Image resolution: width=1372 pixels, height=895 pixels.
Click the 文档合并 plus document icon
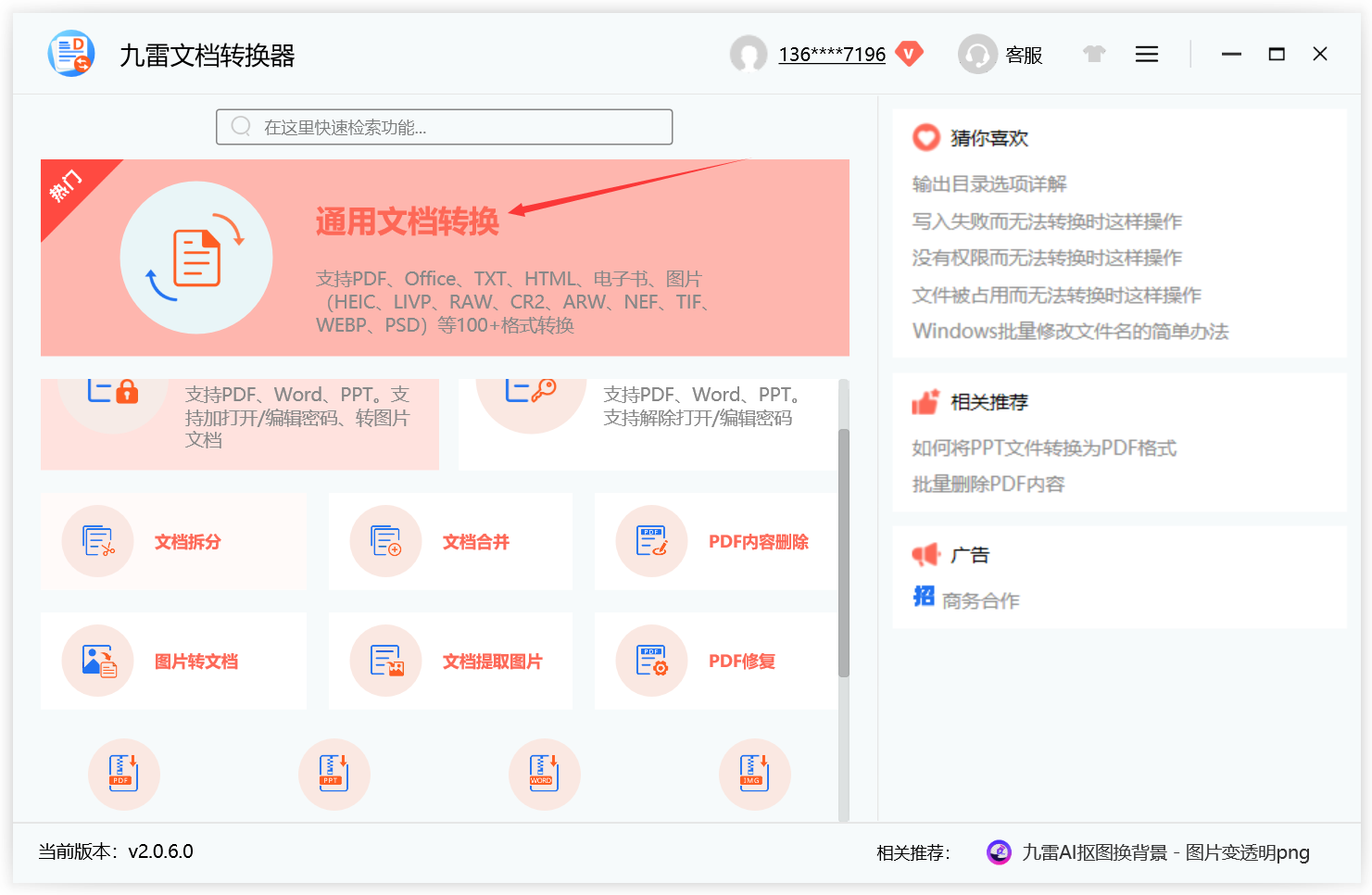386,541
